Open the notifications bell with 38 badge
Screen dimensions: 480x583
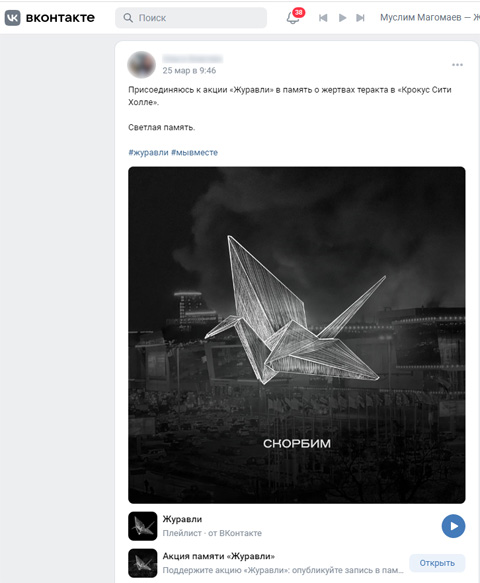[x=295, y=17]
